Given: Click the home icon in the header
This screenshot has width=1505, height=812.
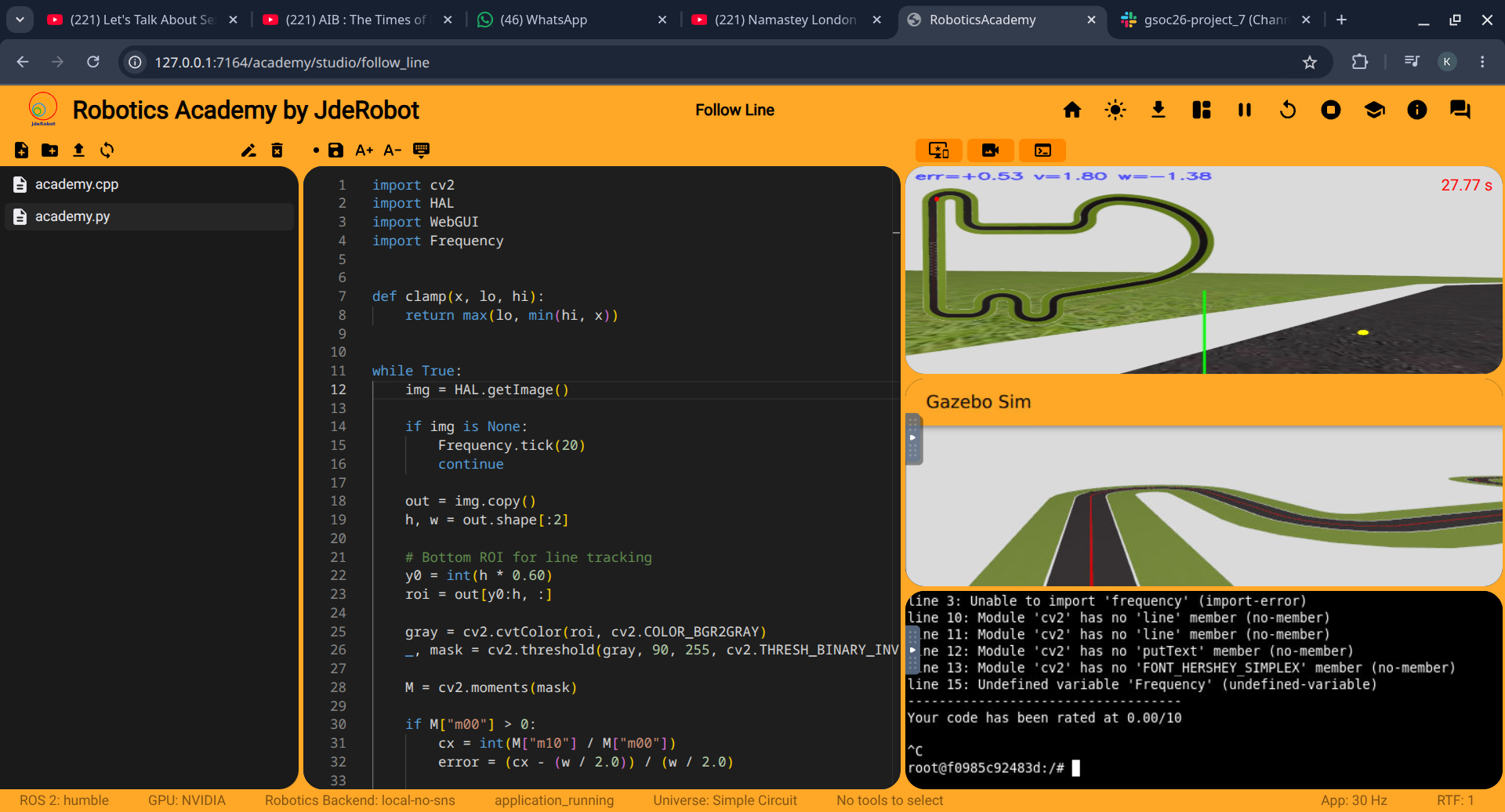Looking at the screenshot, I should (1072, 110).
